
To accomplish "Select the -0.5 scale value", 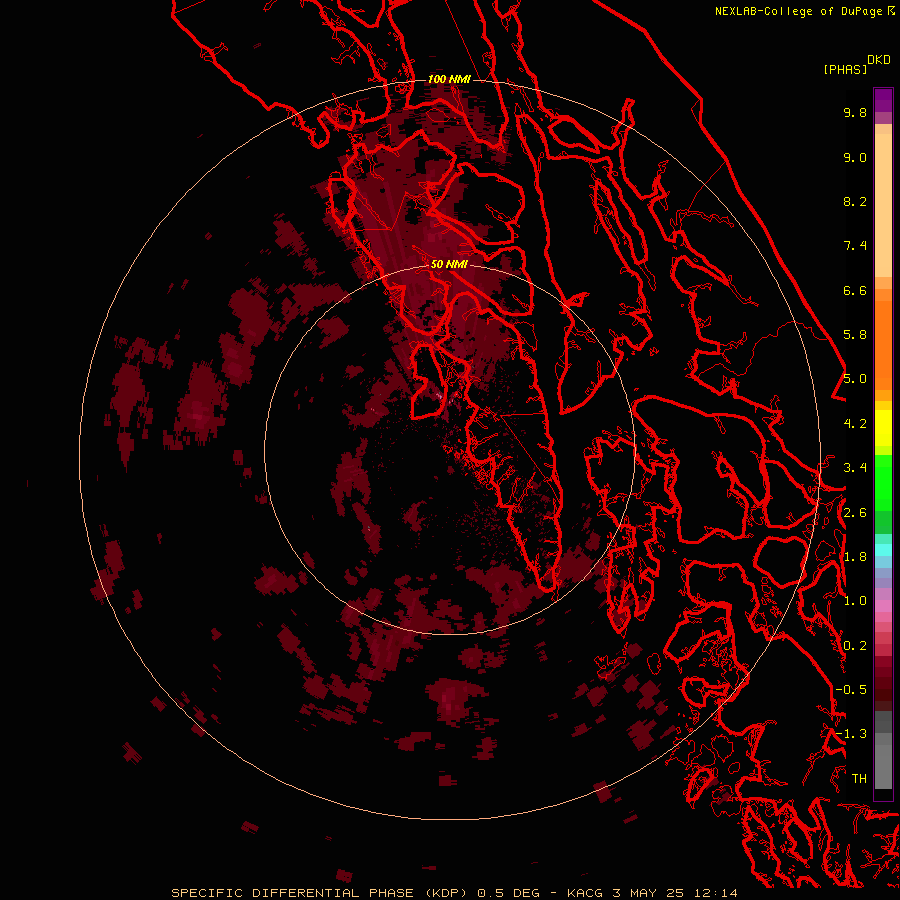I will pyautogui.click(x=851, y=690).
